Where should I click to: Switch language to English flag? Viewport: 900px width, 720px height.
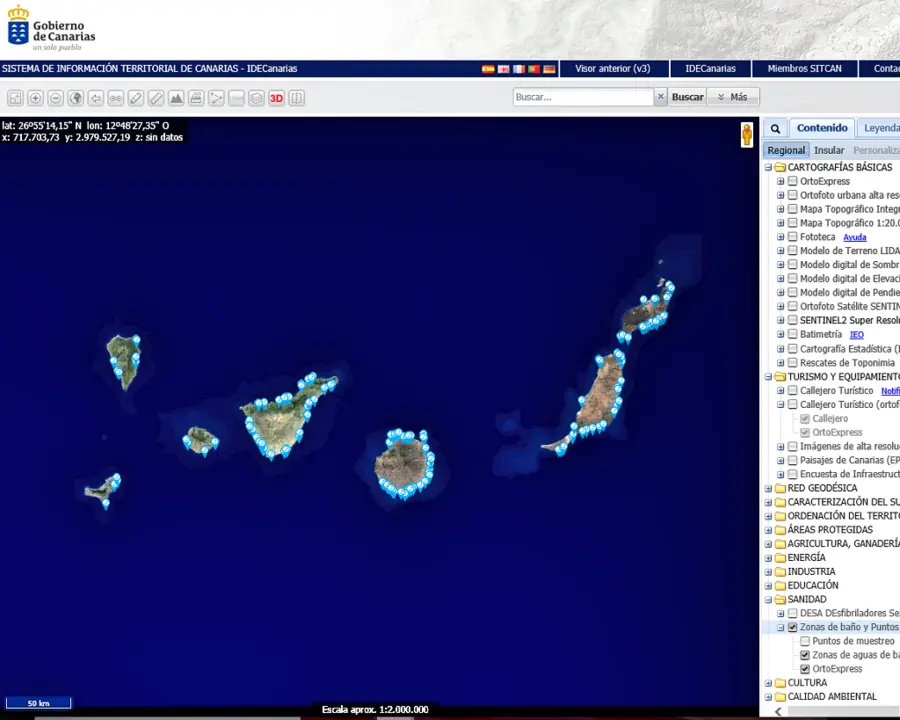pos(503,69)
